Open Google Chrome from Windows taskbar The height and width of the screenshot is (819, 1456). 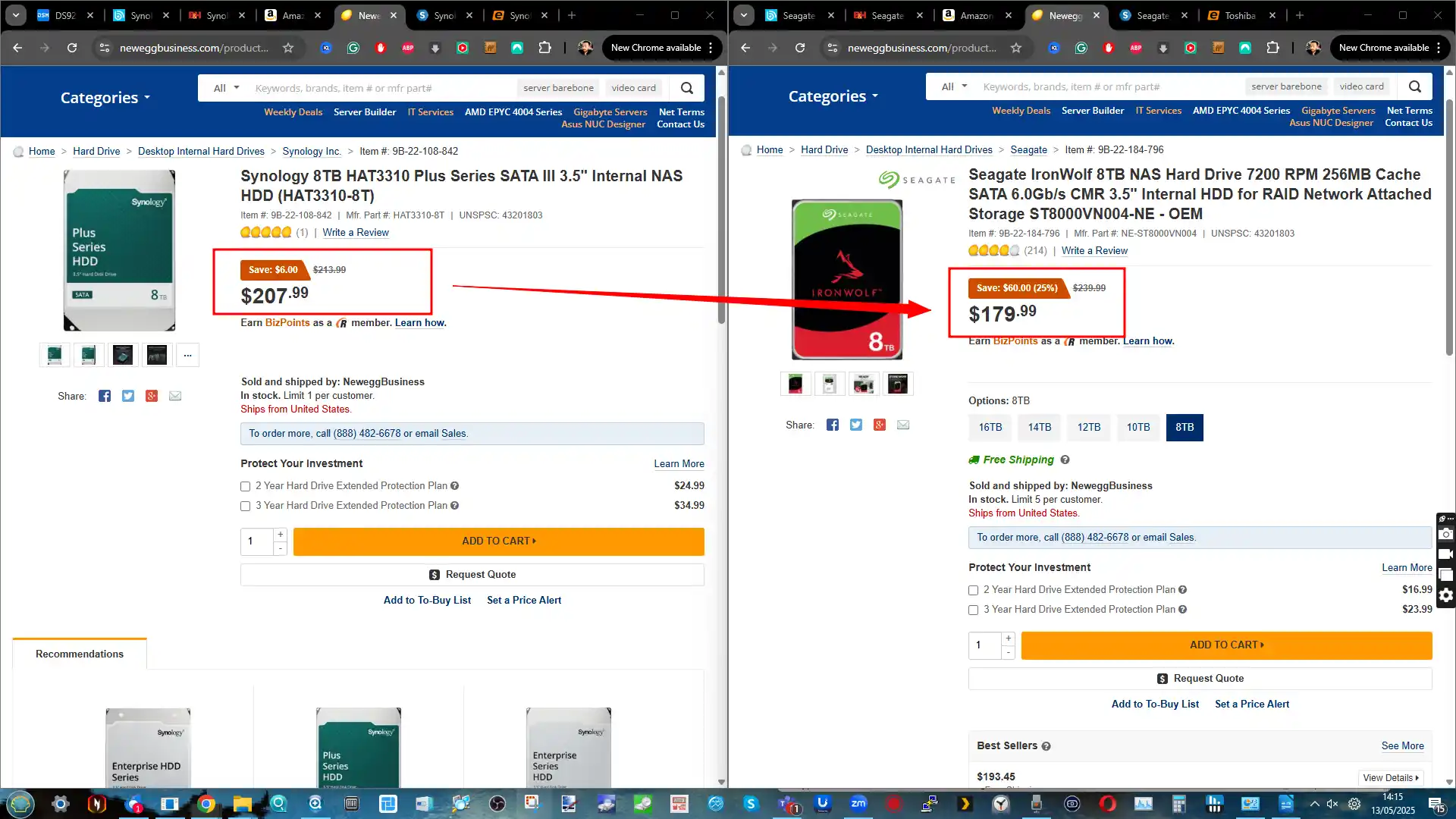coord(206,804)
